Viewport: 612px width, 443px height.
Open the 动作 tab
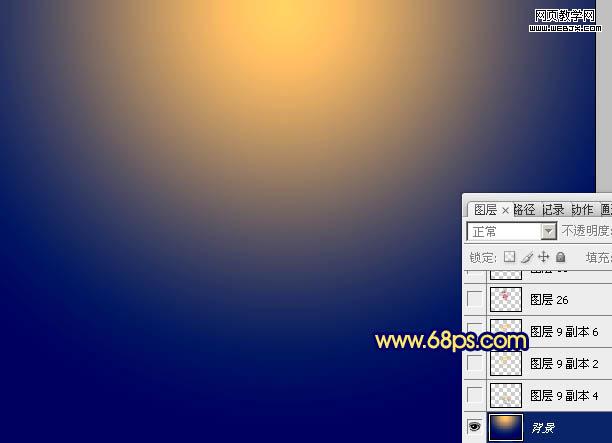[582, 210]
